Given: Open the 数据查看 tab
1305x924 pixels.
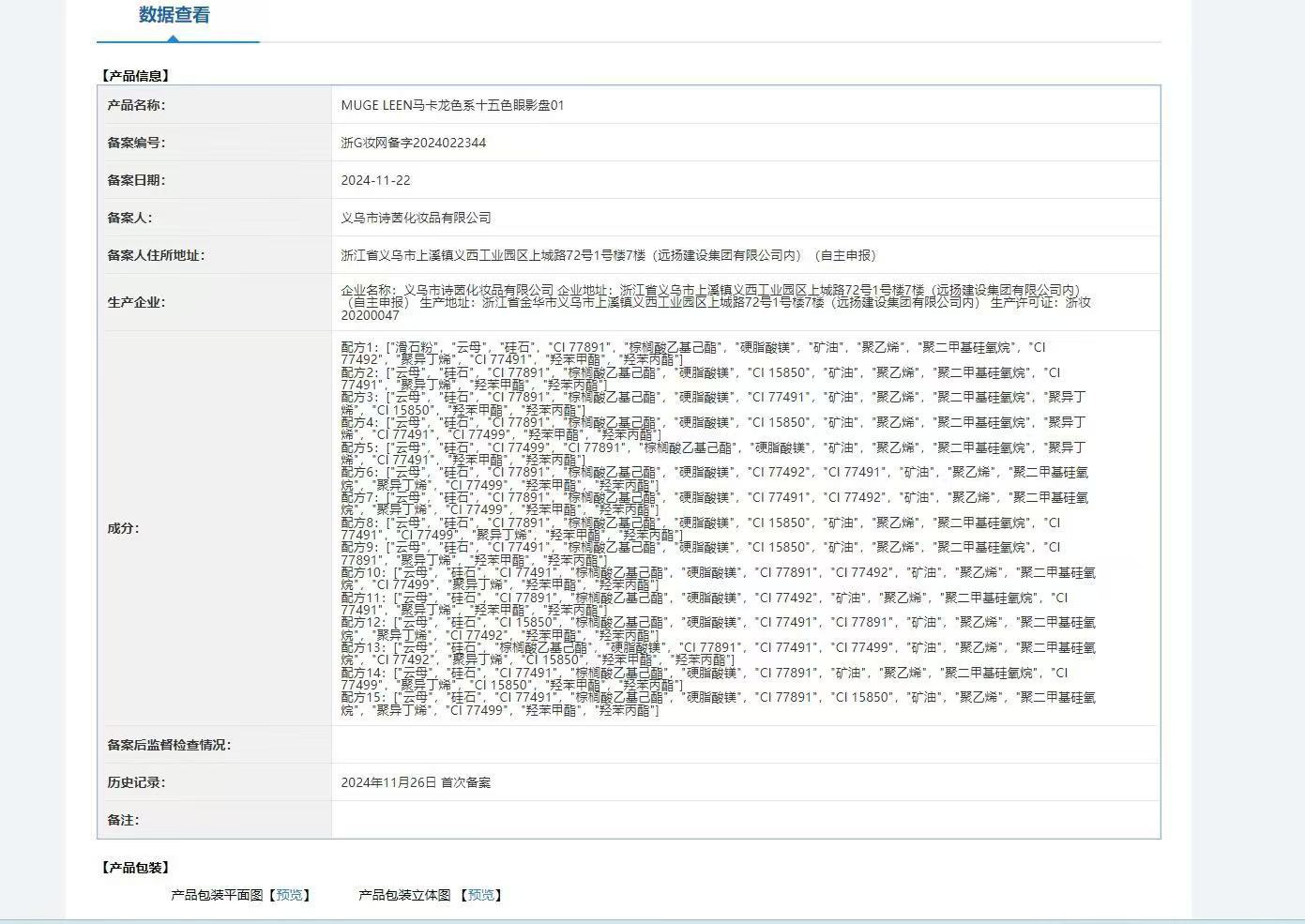Looking at the screenshot, I should (x=175, y=15).
